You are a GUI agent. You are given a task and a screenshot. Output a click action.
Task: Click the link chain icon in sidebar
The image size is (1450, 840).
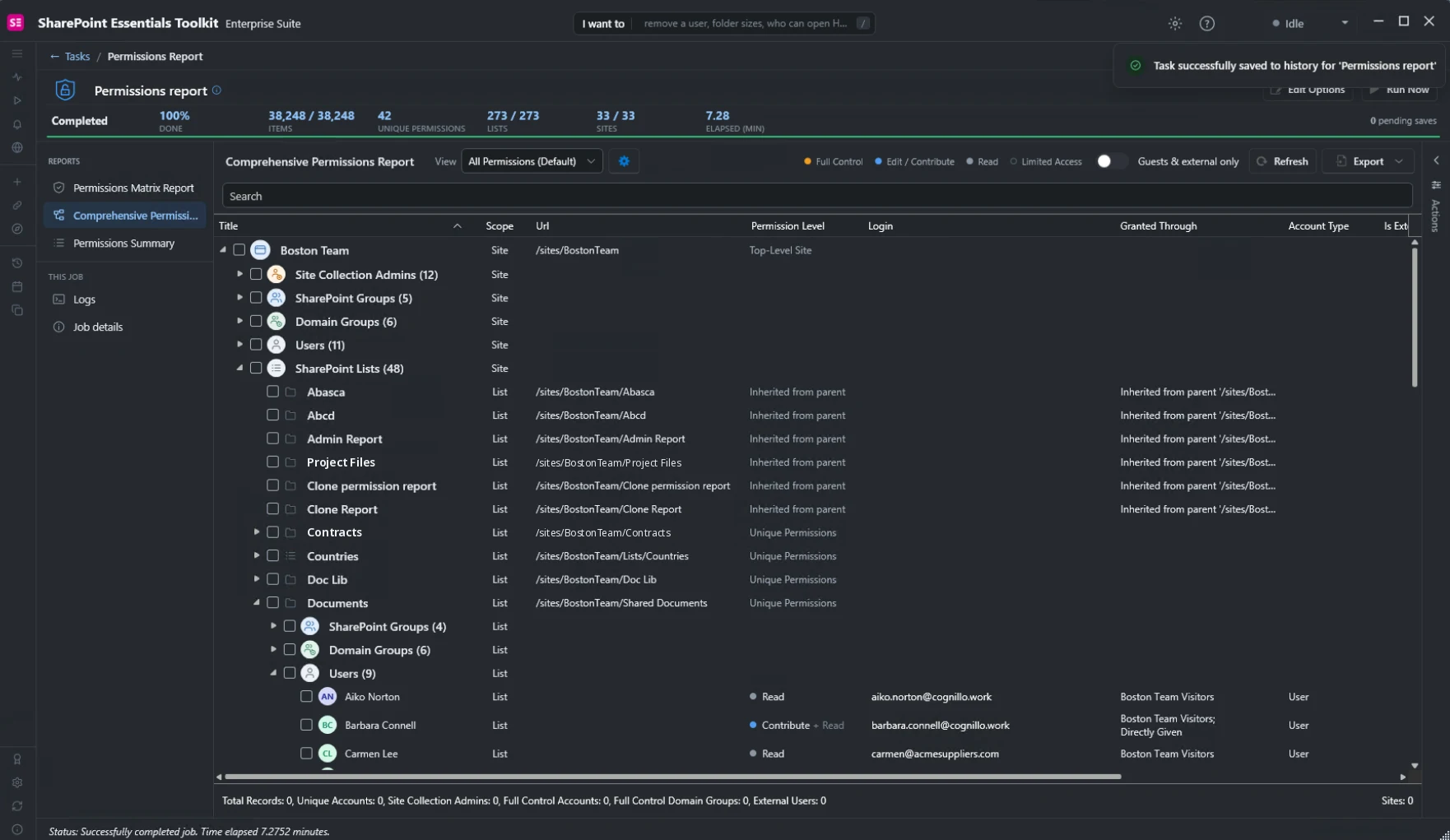tap(17, 205)
